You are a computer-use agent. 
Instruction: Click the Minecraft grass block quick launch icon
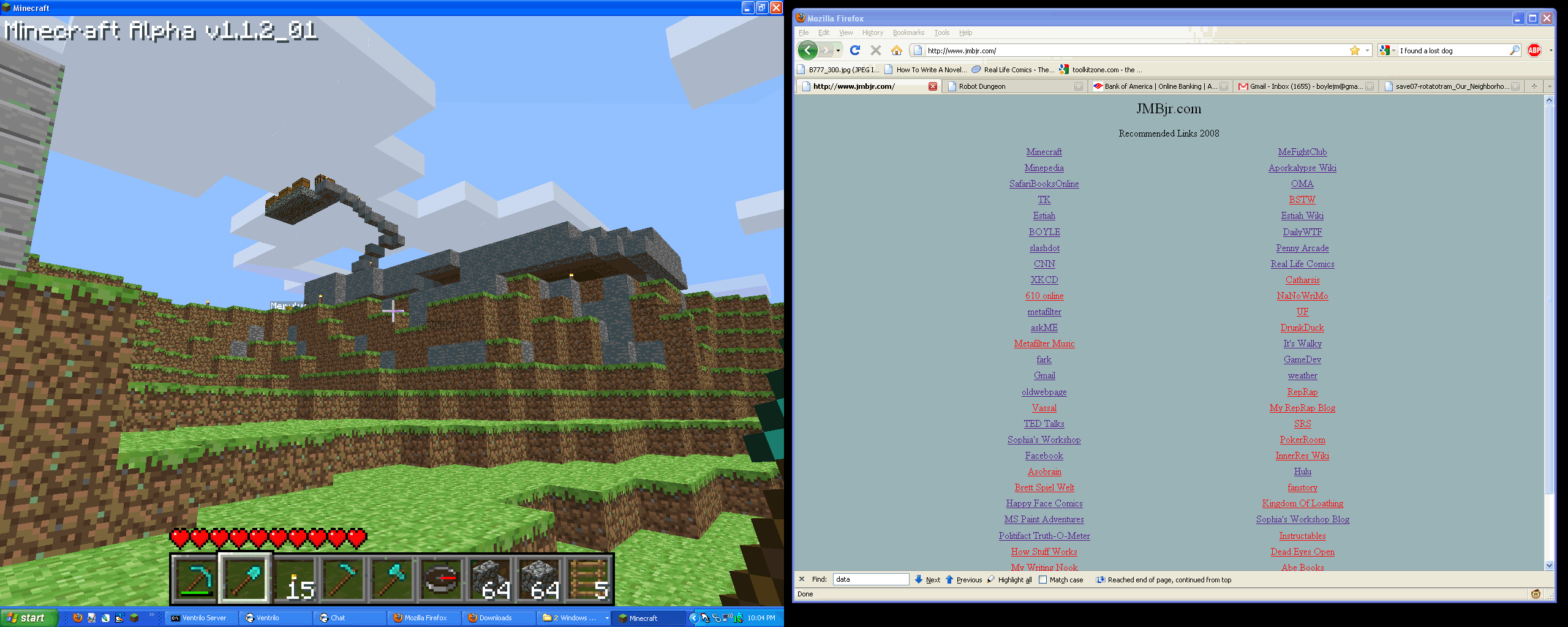pos(134,618)
